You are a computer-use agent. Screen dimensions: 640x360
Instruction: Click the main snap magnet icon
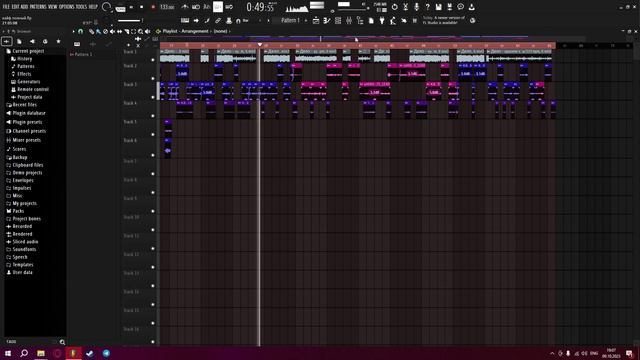pyautogui.click(x=238, y=21)
